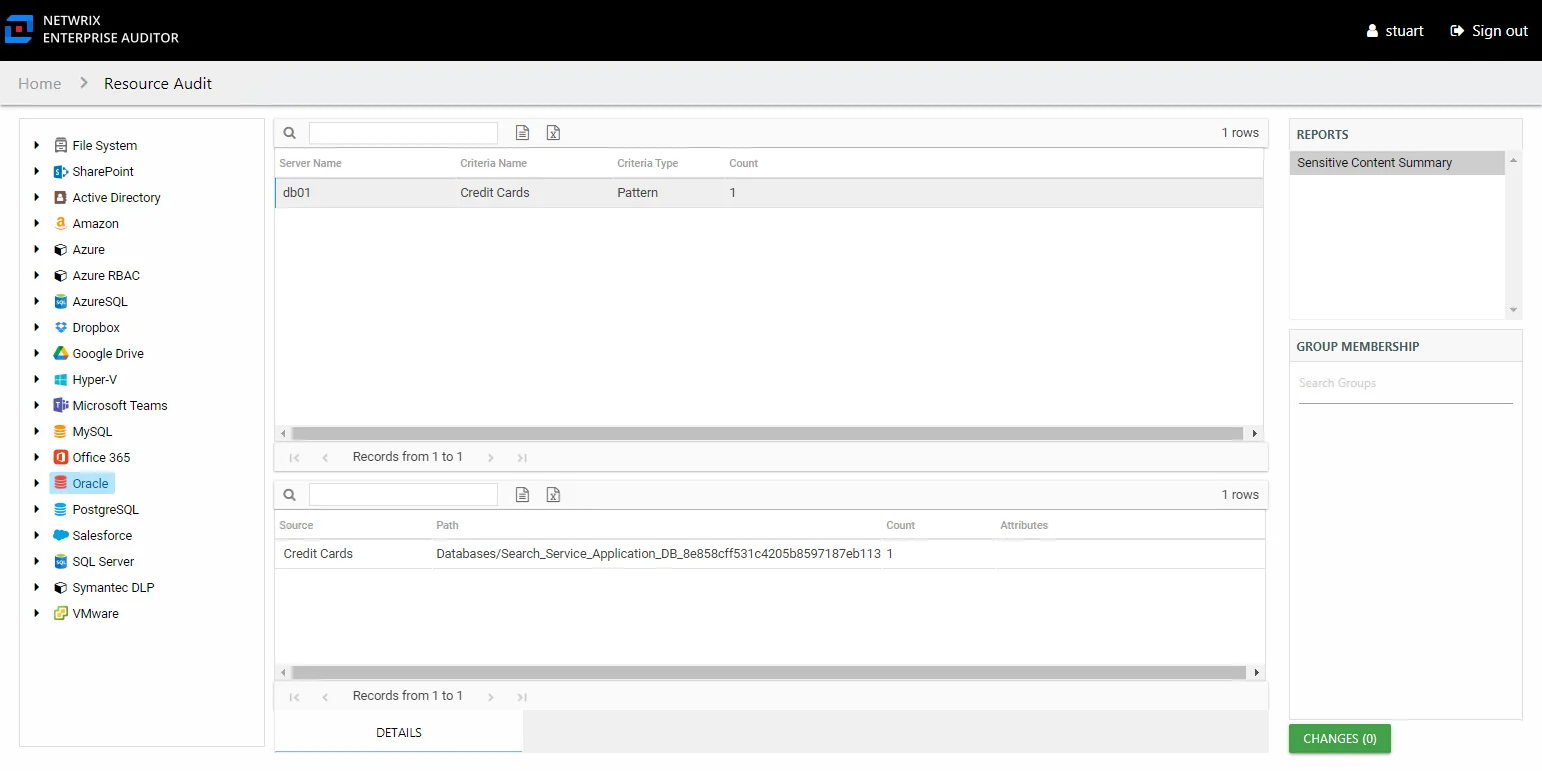Click the CHANGES (0) button
This screenshot has width=1542, height=771.
click(1340, 738)
